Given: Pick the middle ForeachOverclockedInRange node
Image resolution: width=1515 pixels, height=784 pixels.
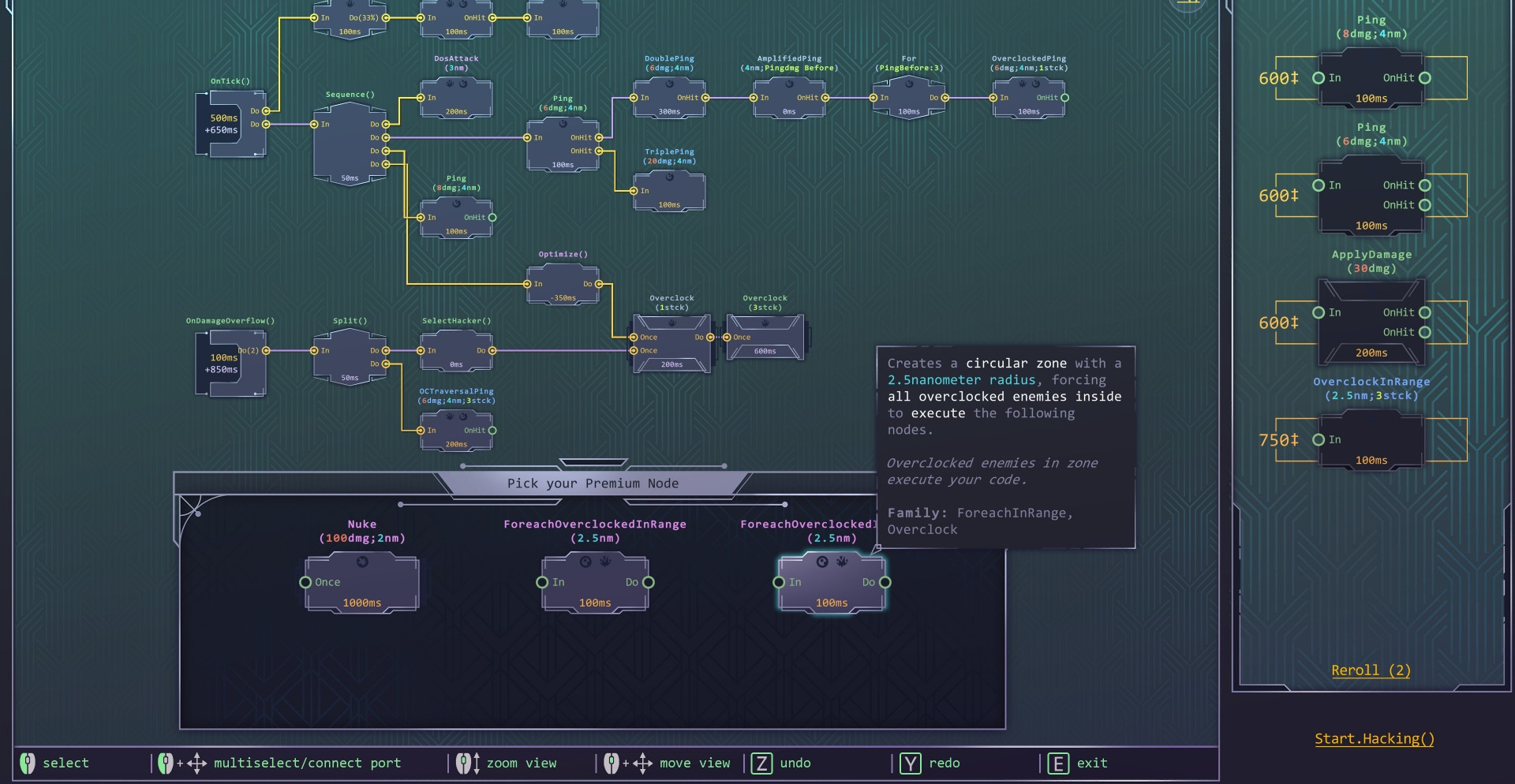Looking at the screenshot, I should click(595, 584).
